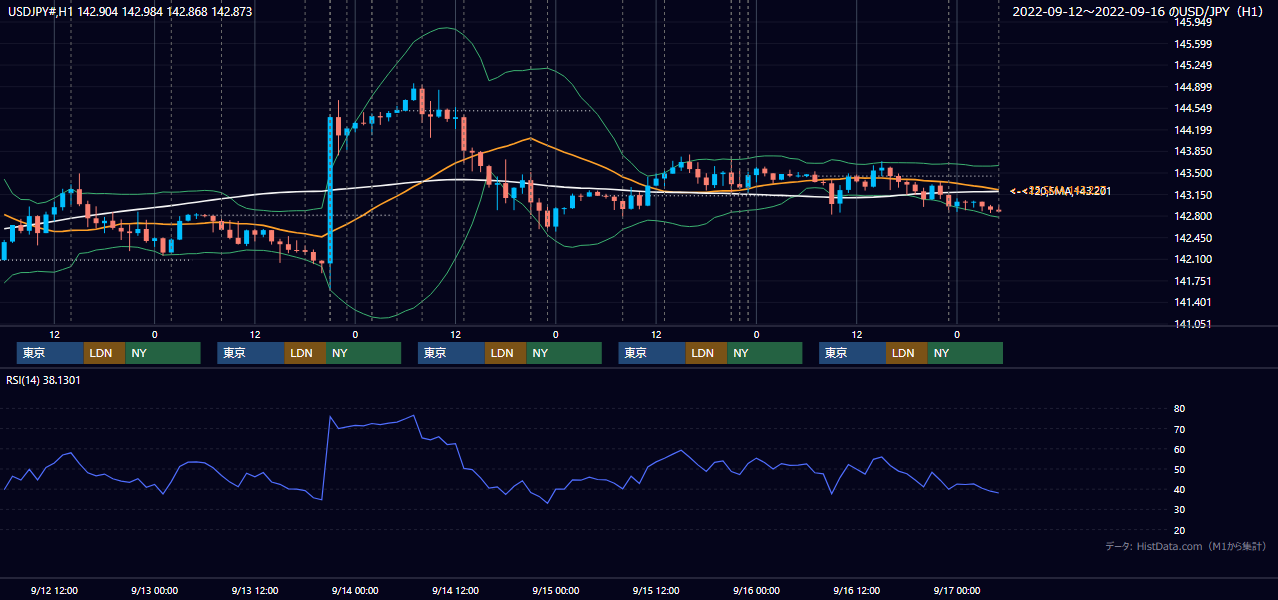Click the 9/13 12:00 time axis label
1278x600 pixels.
[x=255, y=590]
